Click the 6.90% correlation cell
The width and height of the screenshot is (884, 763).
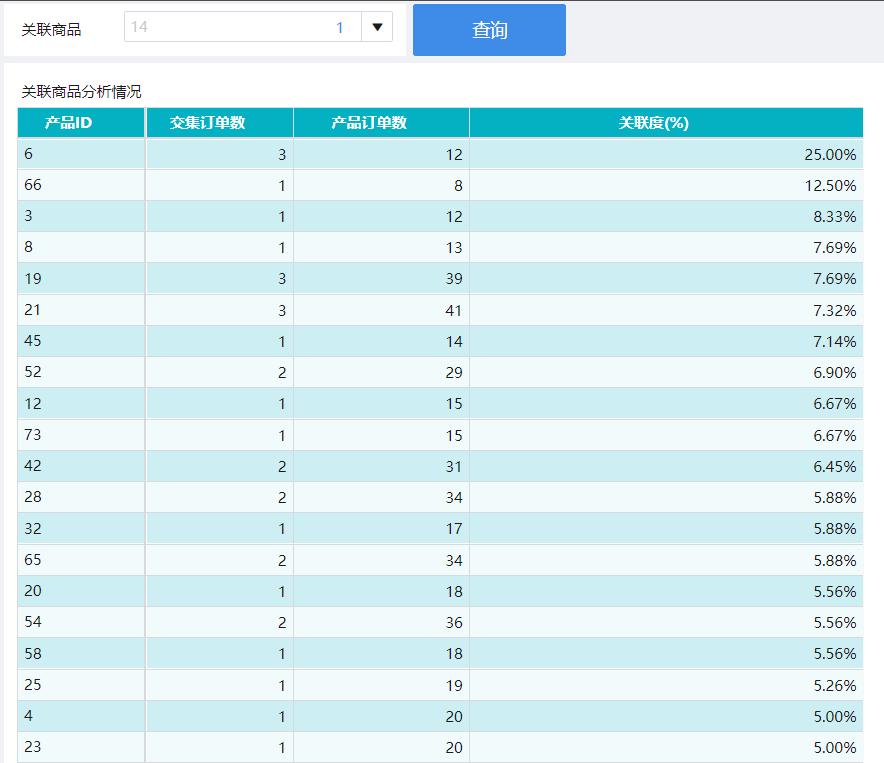665,372
